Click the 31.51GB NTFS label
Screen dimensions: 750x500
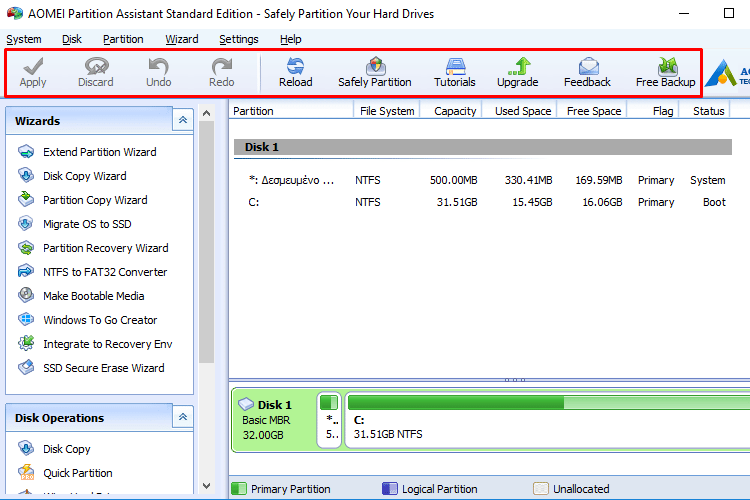(x=388, y=434)
